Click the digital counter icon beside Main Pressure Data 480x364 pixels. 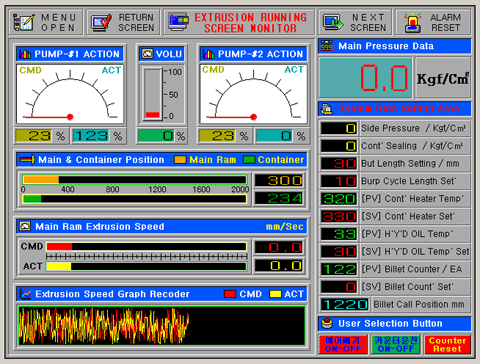[327, 46]
